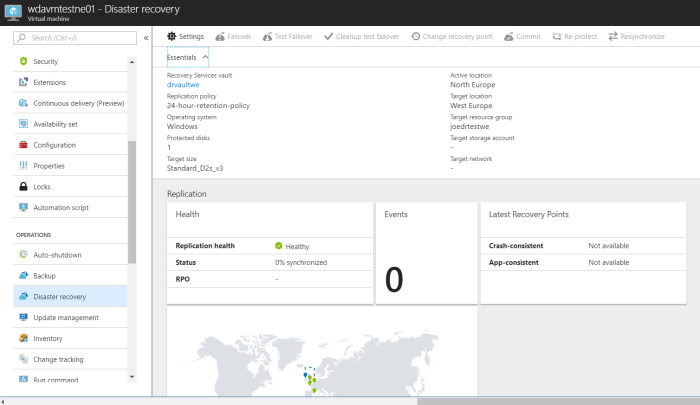700x405 pixels.
Task: Open Disaster recovery in the sidebar
Action: coord(60,297)
